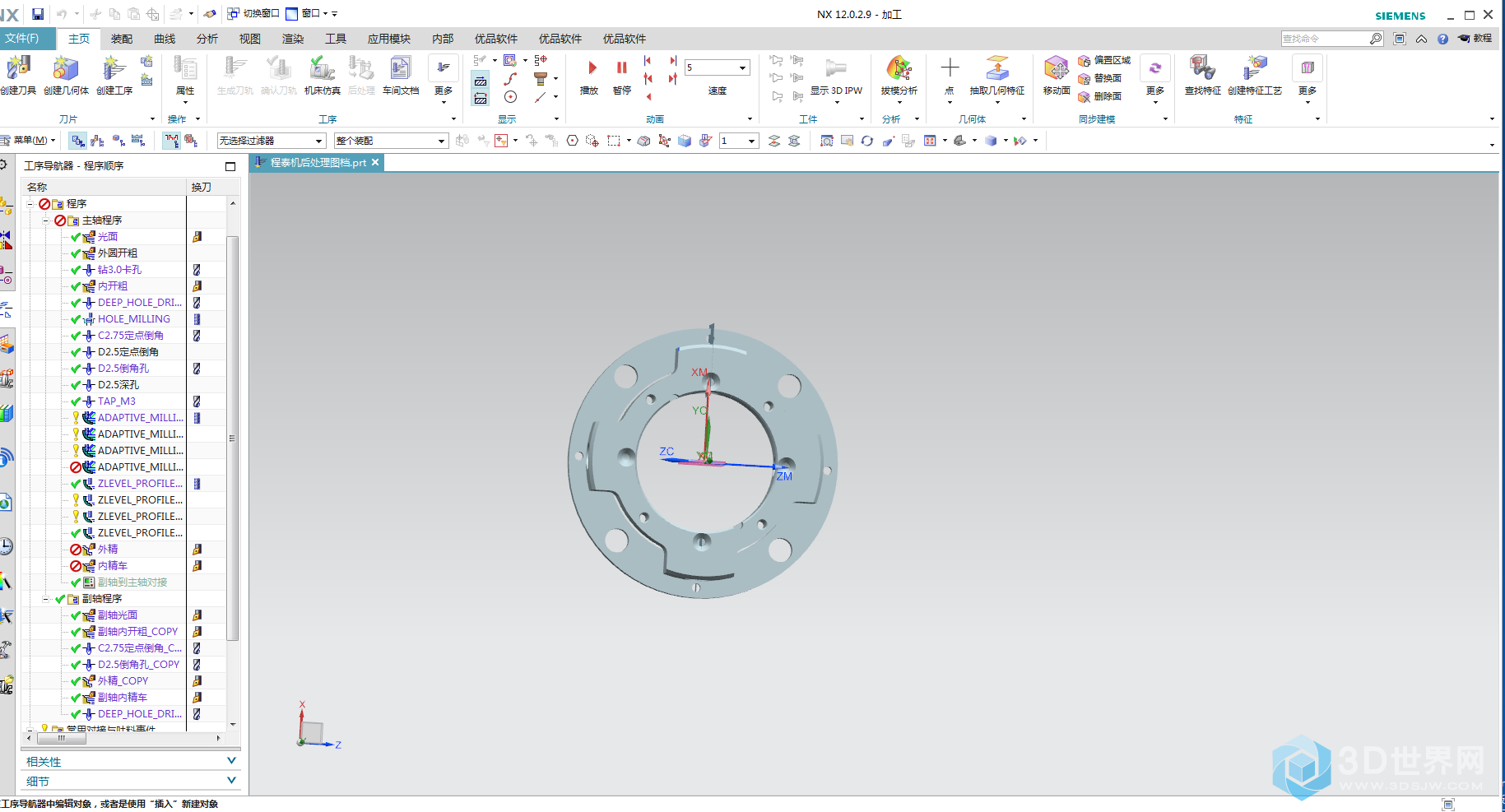Image resolution: width=1505 pixels, height=812 pixels.
Task: Click Create Feature Process (创建特征工艺) icon
Action: pyautogui.click(x=1255, y=69)
